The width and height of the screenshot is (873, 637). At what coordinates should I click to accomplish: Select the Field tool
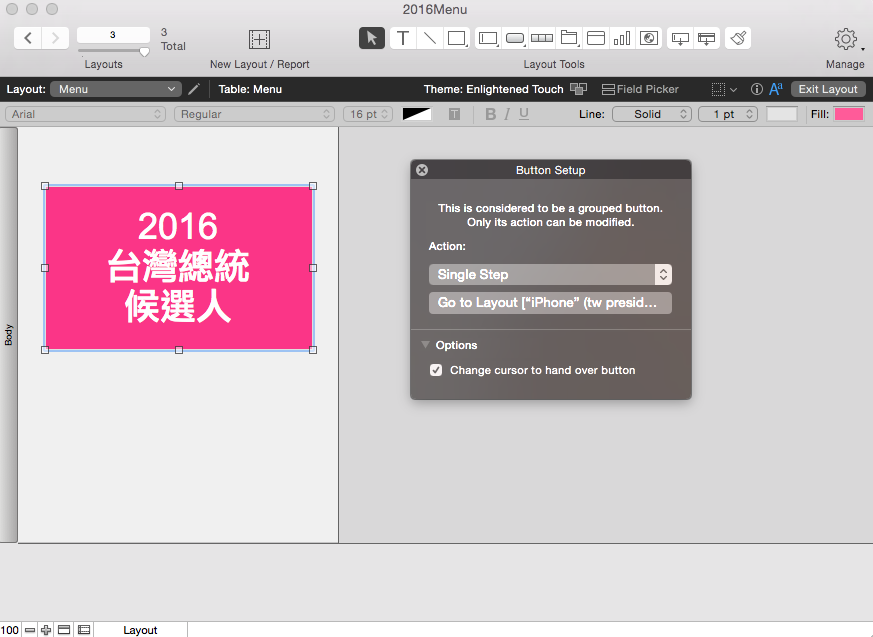pos(680,38)
